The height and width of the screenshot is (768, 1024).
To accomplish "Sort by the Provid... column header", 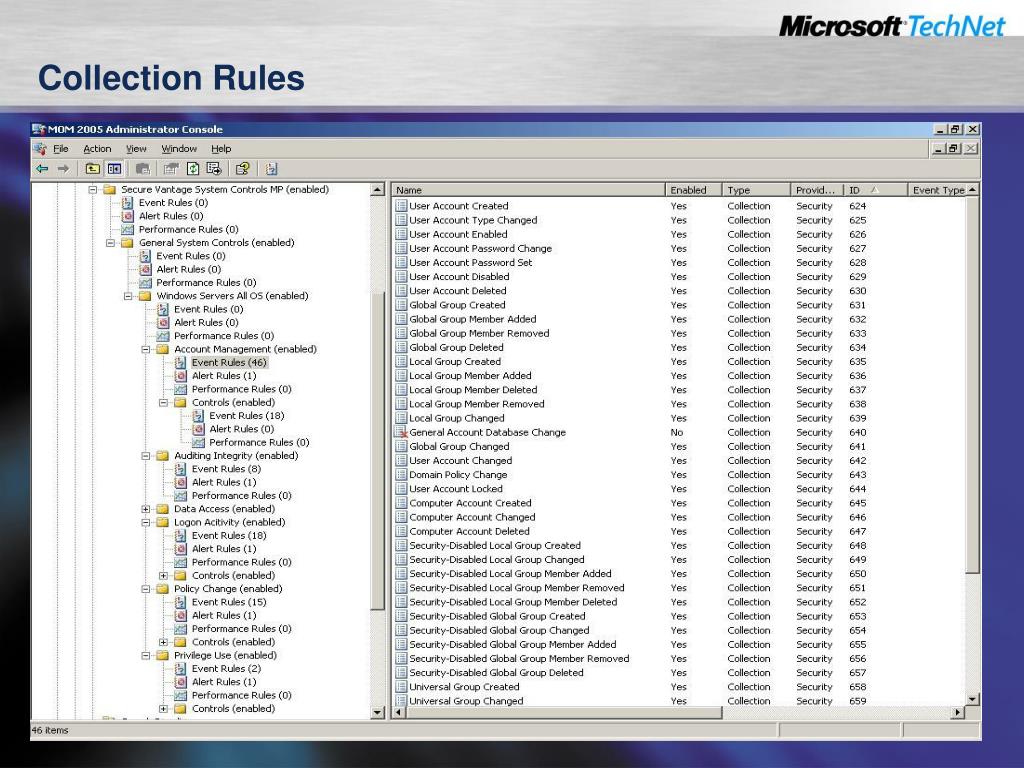I will (x=816, y=190).
